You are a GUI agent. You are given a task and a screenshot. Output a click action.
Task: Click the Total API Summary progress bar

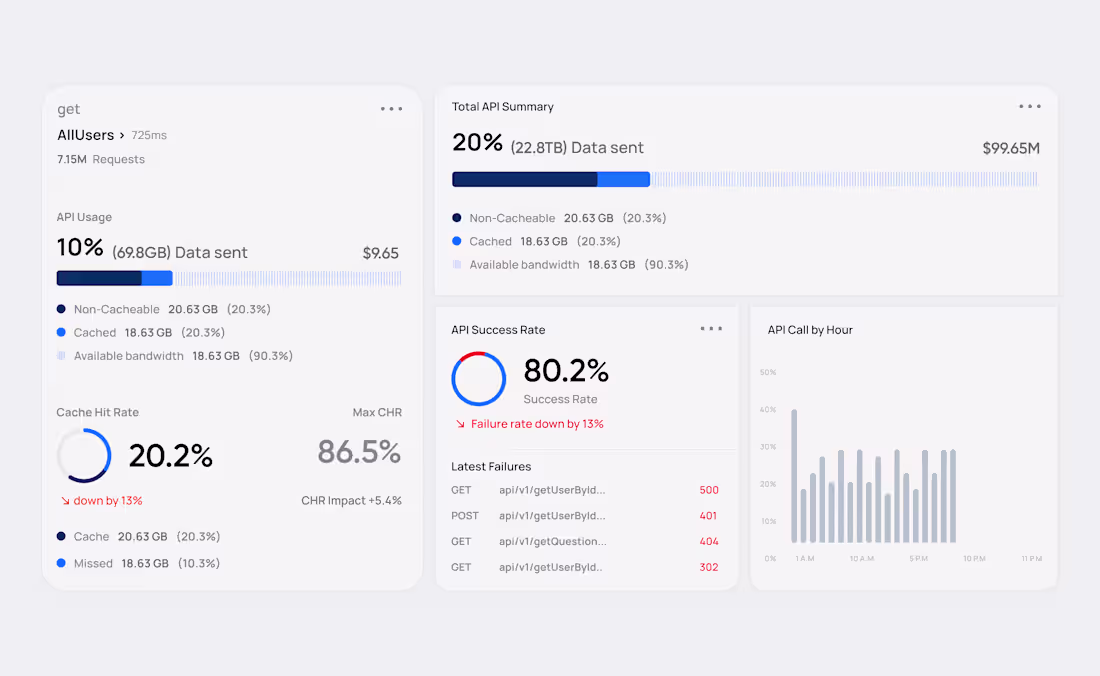pos(745,180)
